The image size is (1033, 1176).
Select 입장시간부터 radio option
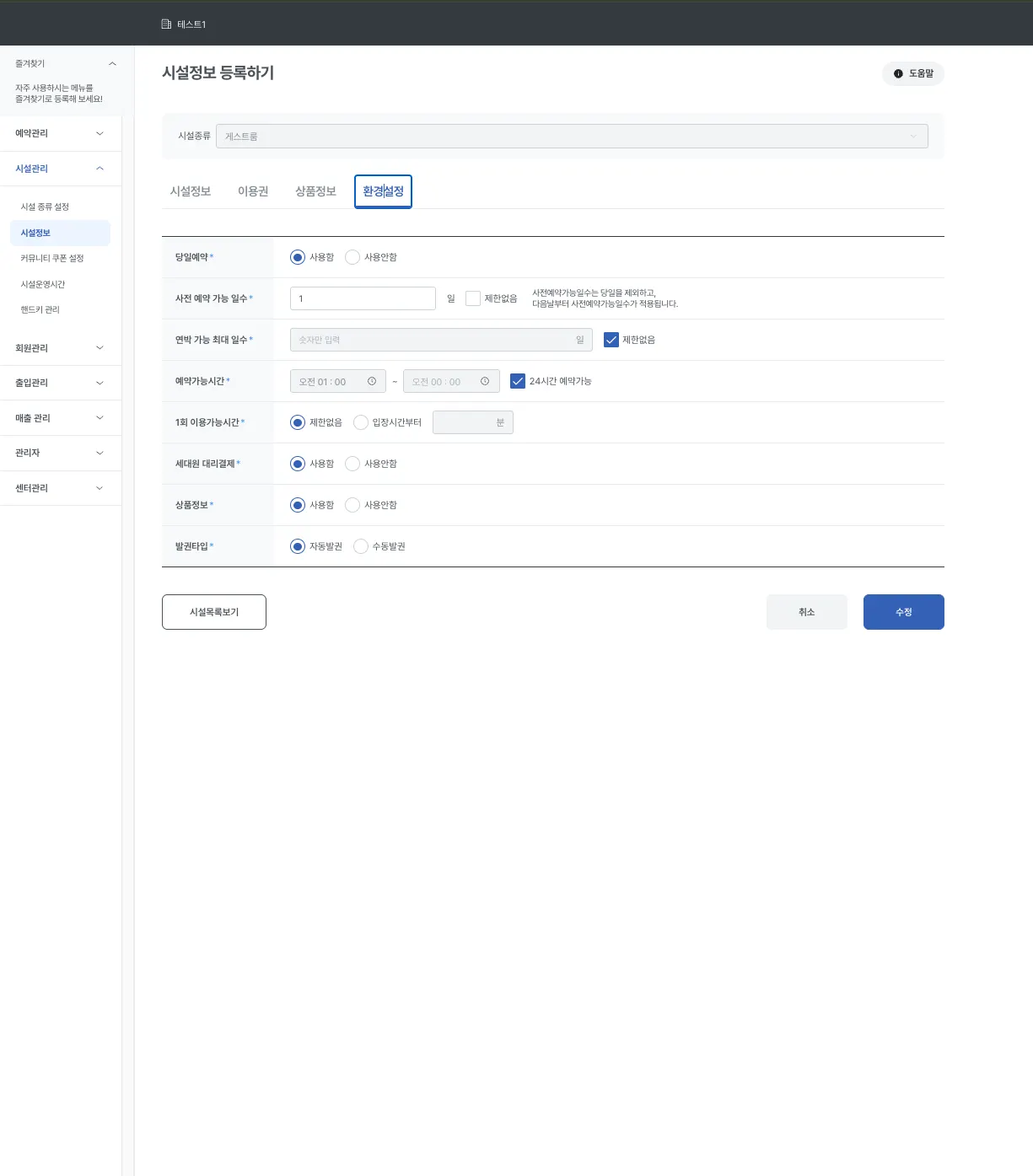tap(361, 422)
